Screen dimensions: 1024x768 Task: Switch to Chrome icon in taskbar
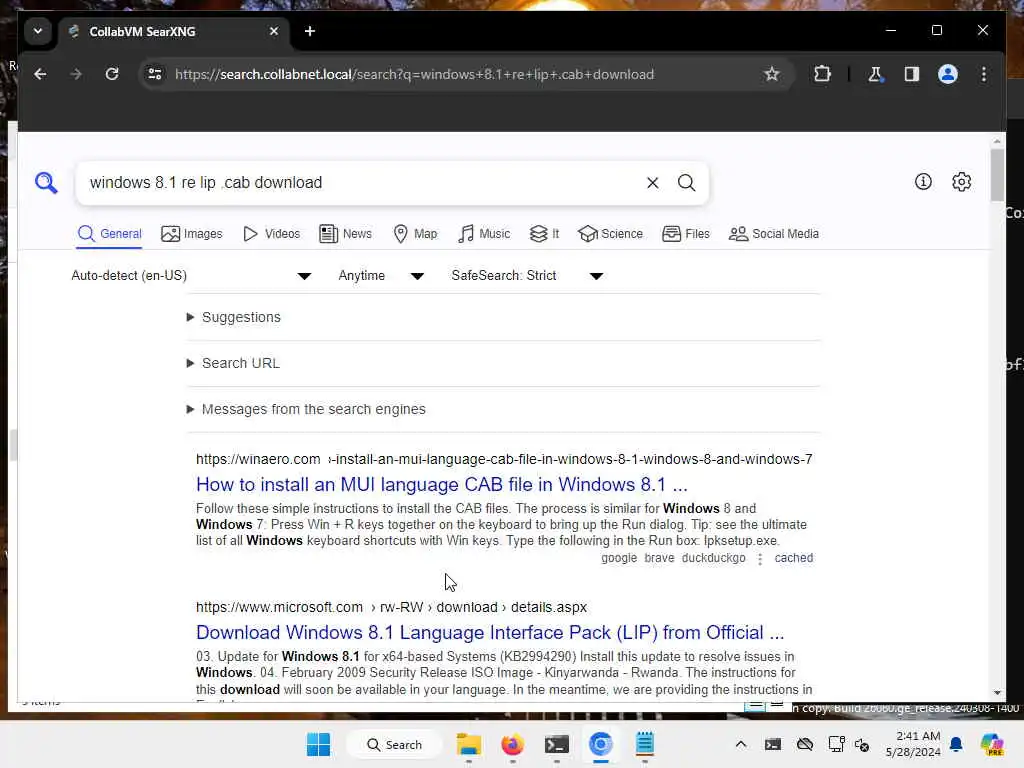point(601,744)
